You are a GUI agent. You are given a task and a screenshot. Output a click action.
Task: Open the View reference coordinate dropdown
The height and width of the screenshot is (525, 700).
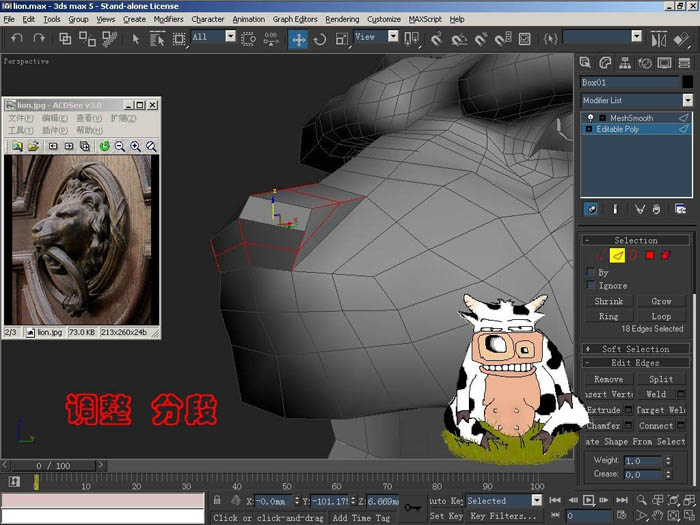[x=393, y=37]
